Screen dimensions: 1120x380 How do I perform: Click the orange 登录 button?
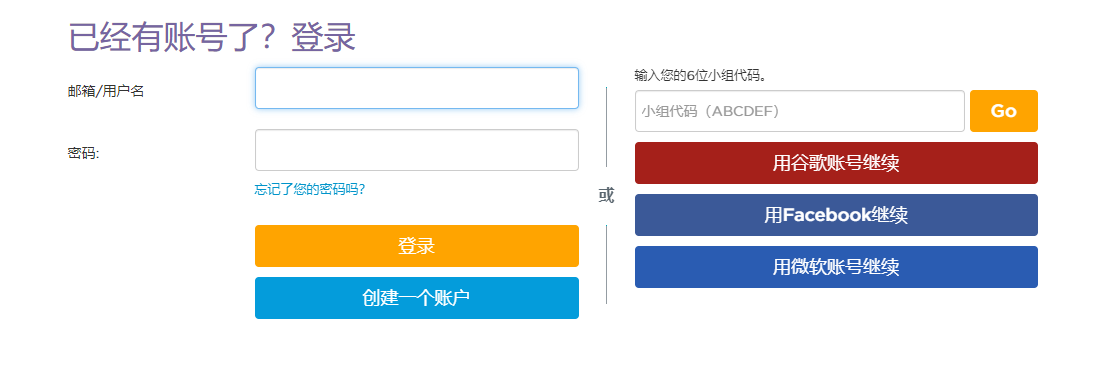click(416, 246)
